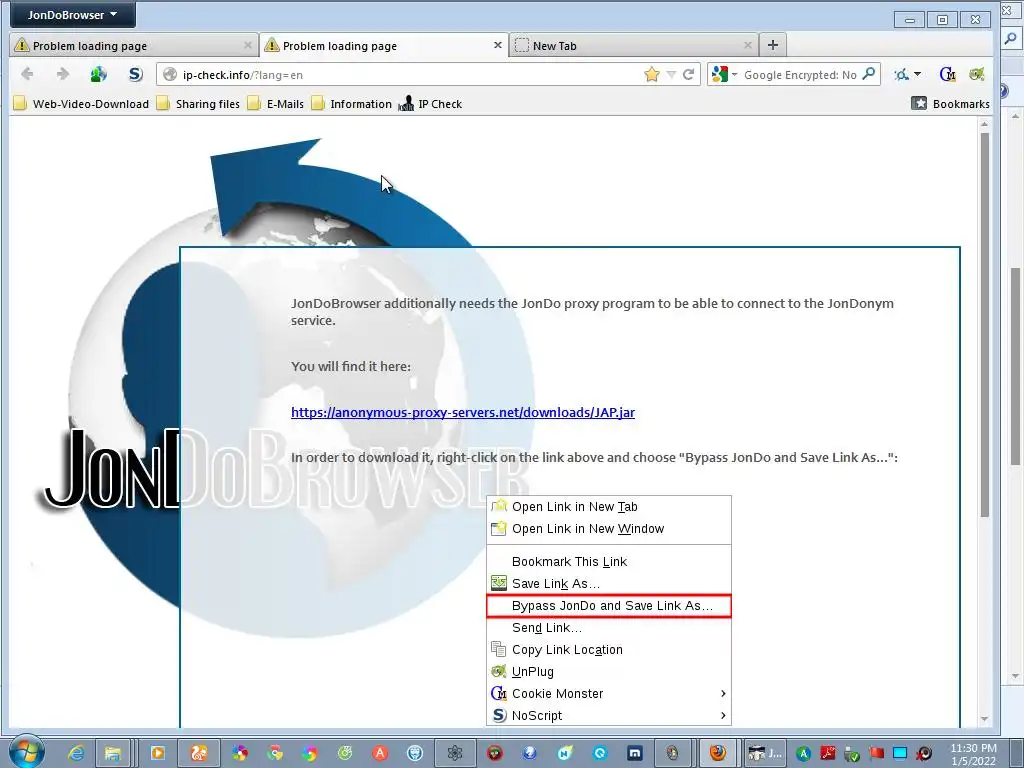Click the page scrollbar down arrow
The height and width of the screenshot is (768, 1024).
click(x=984, y=719)
